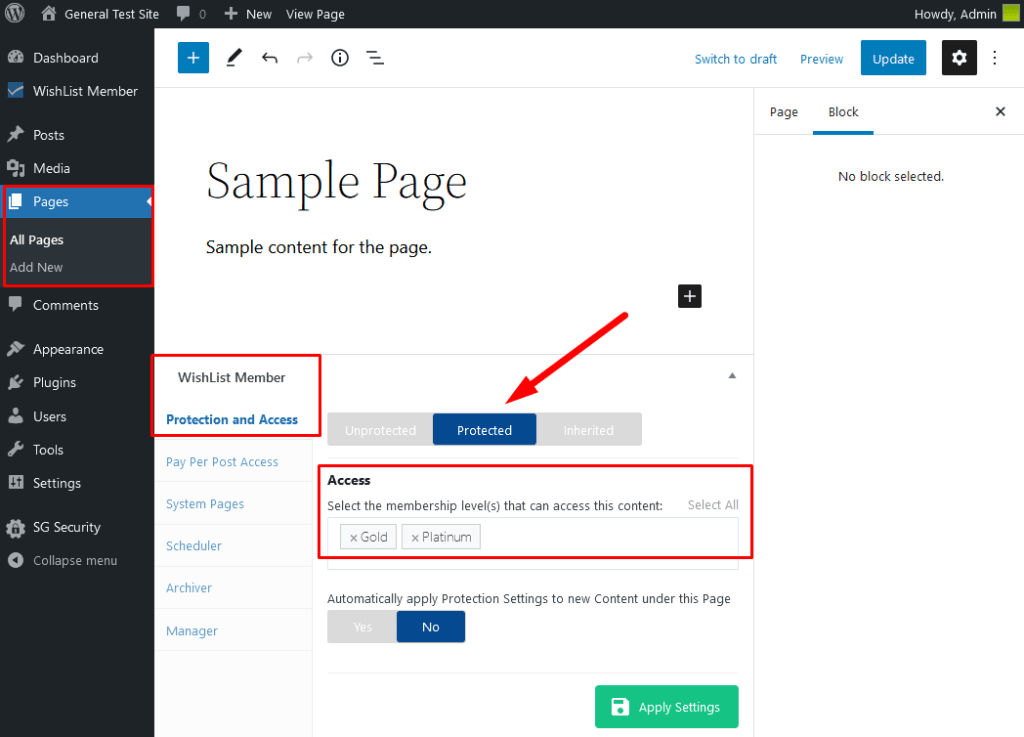Open the Scheduler section
Image resolution: width=1024 pixels, height=737 pixels.
pos(194,546)
